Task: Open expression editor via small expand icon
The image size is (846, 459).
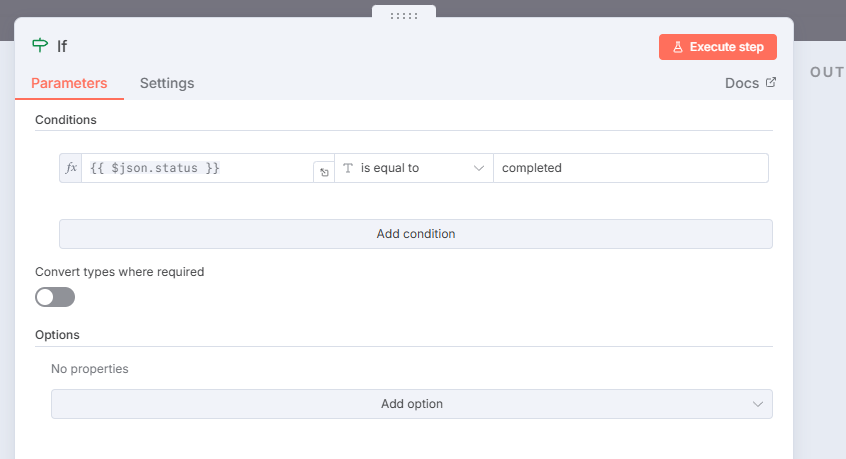Action: point(324,172)
